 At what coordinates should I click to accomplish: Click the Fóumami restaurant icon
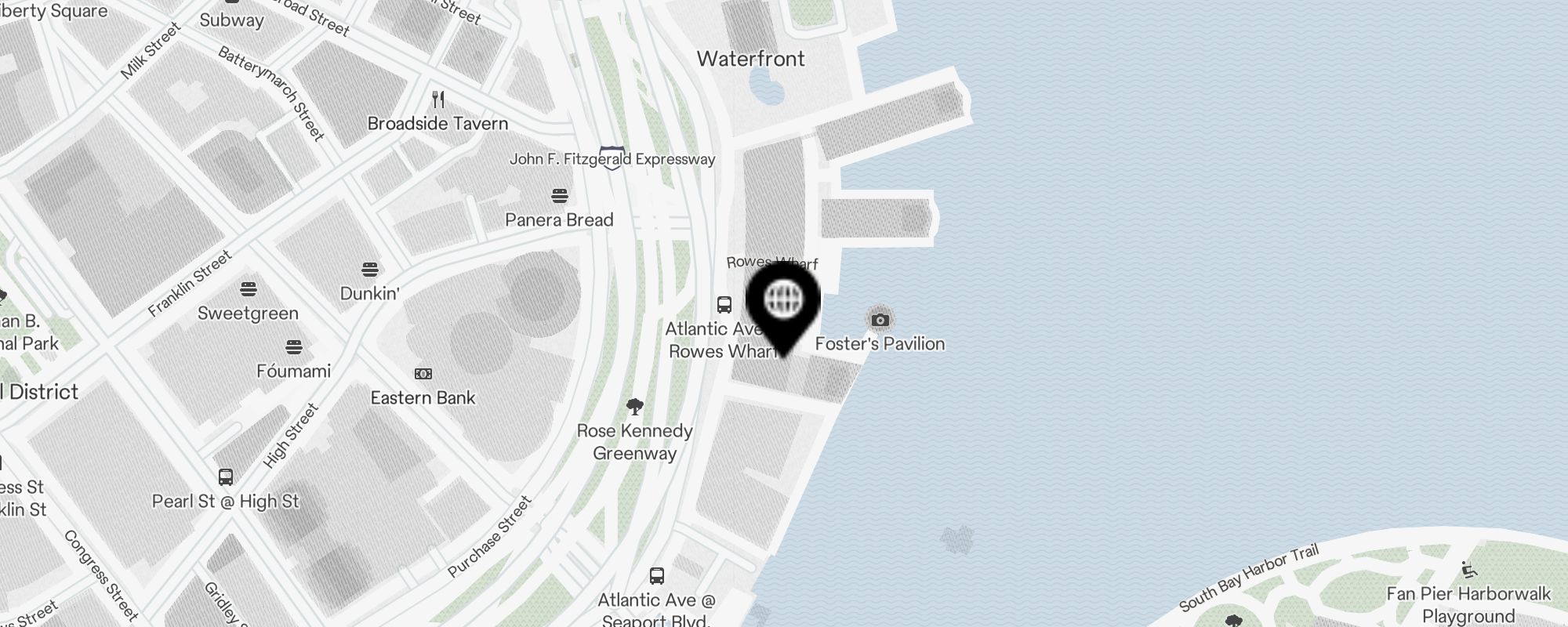pos(294,346)
